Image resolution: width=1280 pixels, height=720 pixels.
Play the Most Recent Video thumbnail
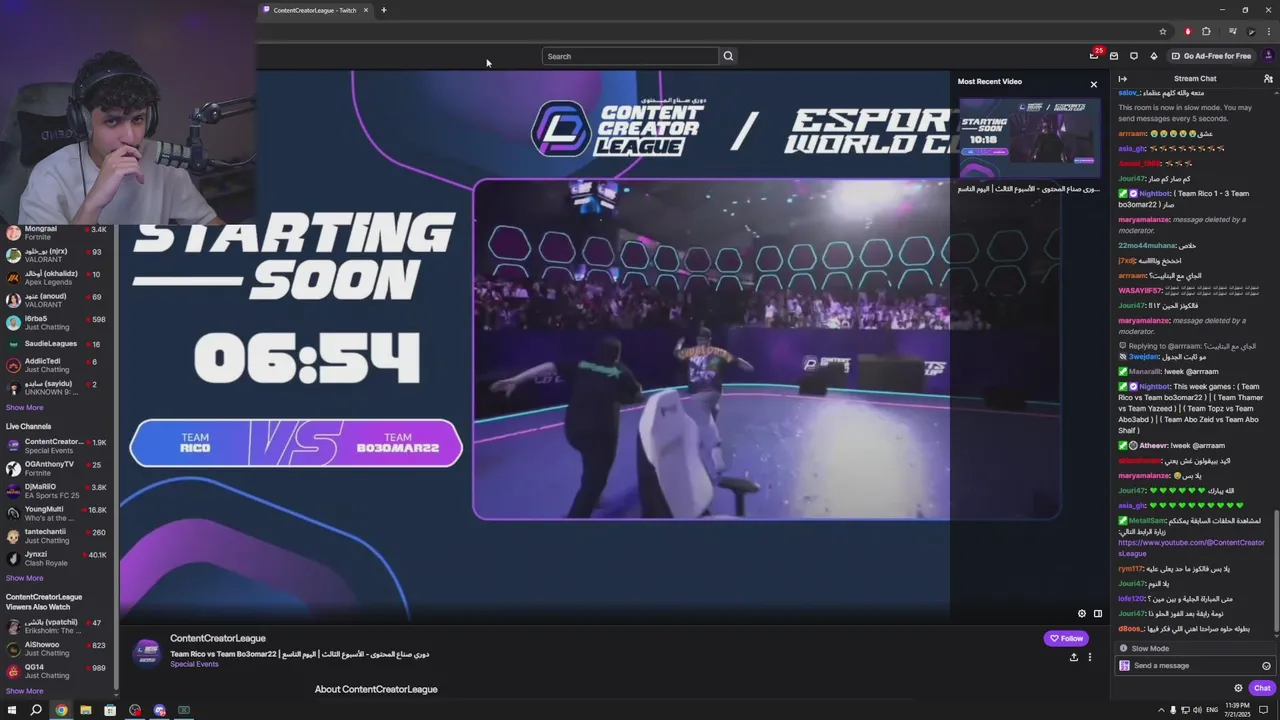tap(1030, 138)
